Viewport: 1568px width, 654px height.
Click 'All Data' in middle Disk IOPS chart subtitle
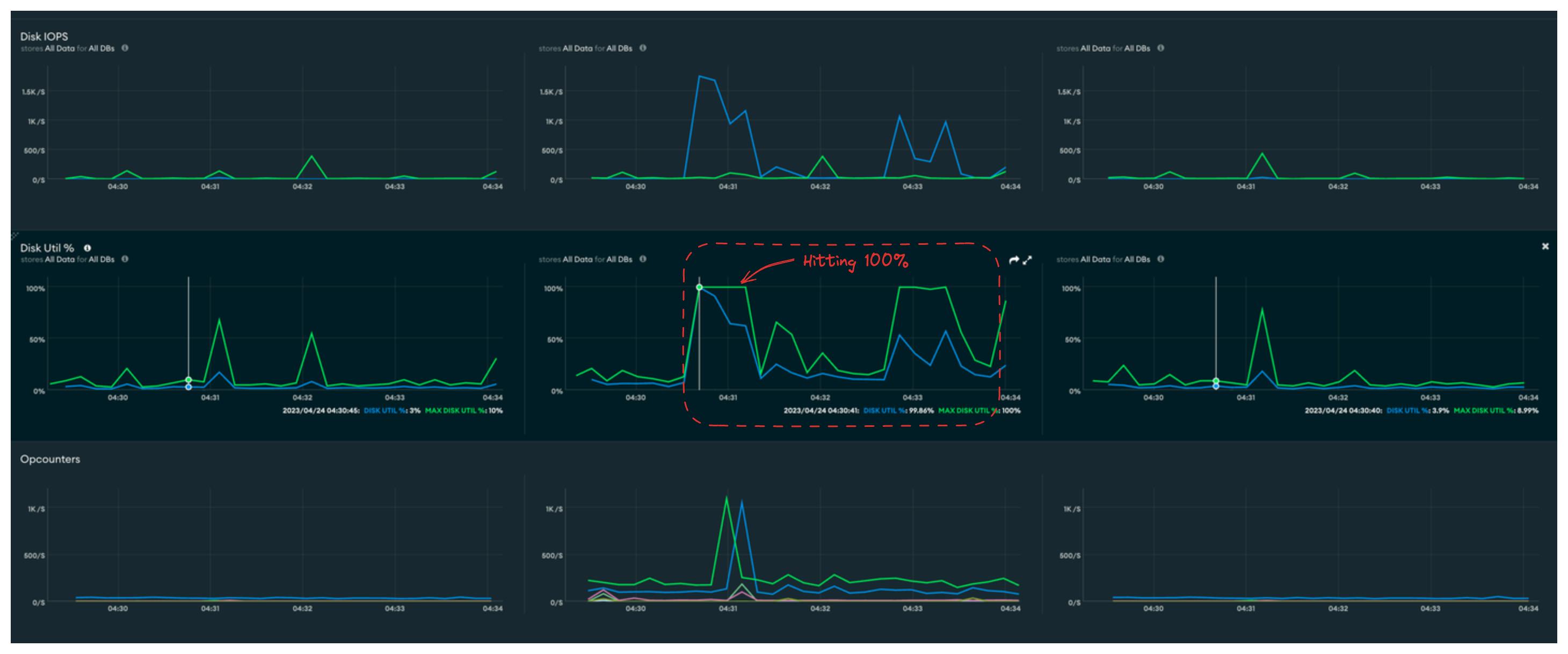(578, 48)
